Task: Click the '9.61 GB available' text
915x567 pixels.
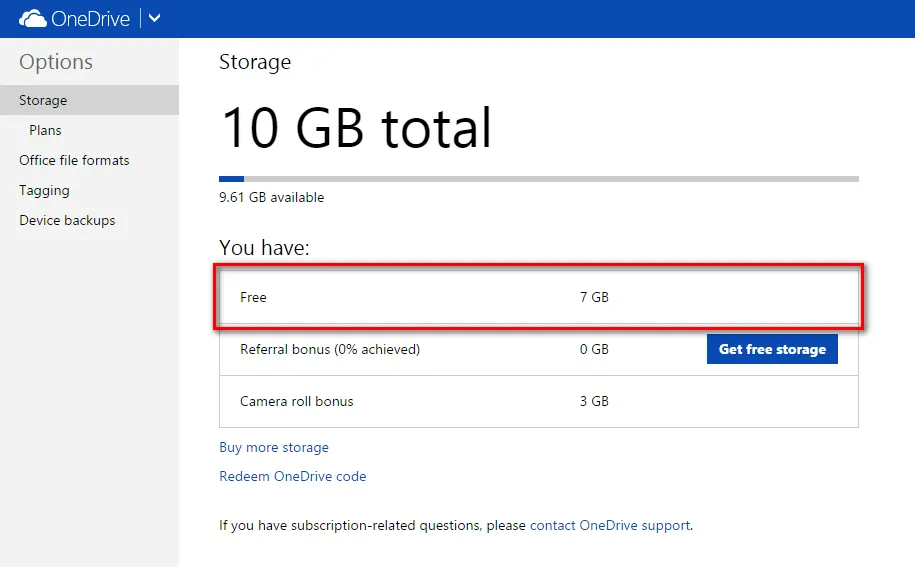Action: tap(271, 197)
